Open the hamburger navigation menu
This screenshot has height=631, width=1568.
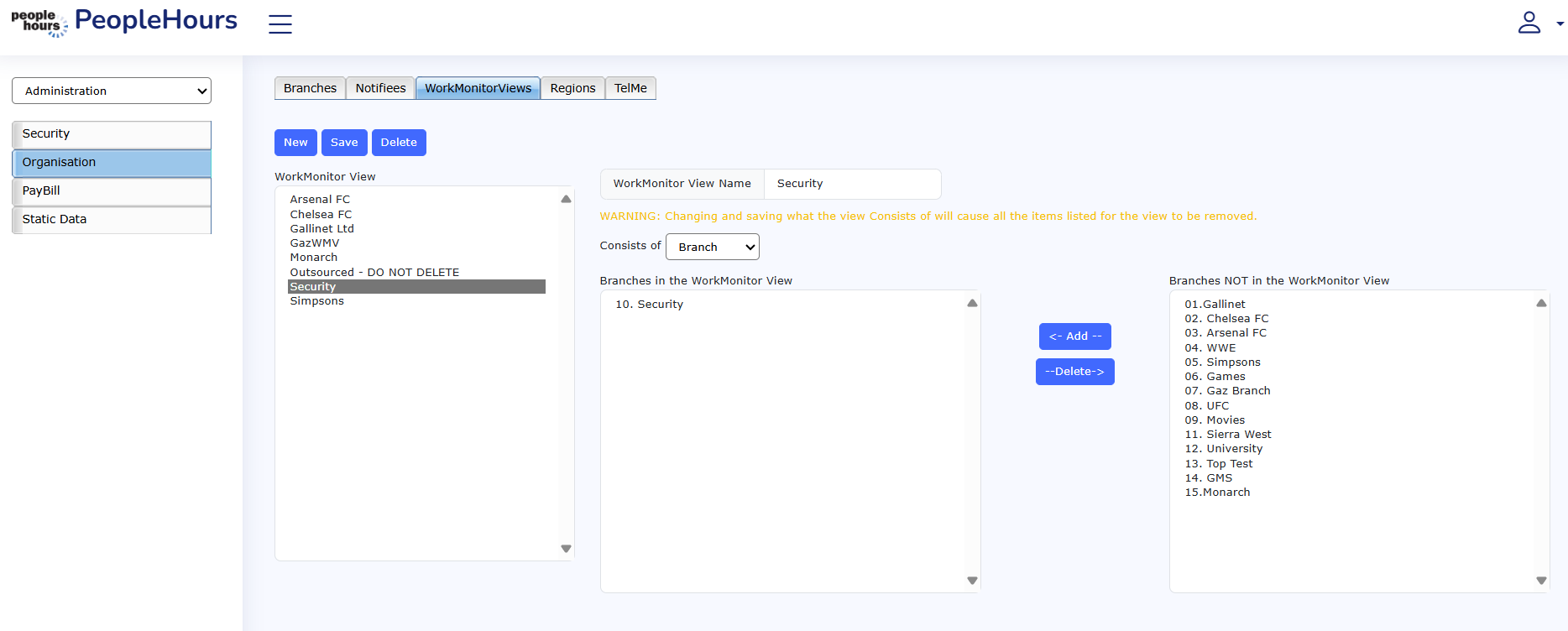click(x=280, y=24)
